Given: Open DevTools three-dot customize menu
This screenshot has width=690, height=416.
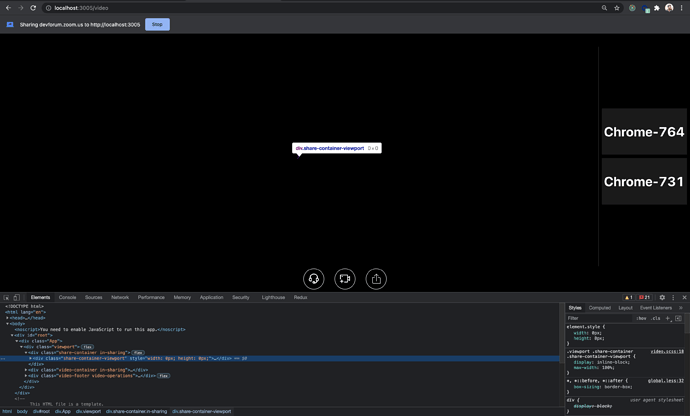Looking at the screenshot, I should coord(673,298).
